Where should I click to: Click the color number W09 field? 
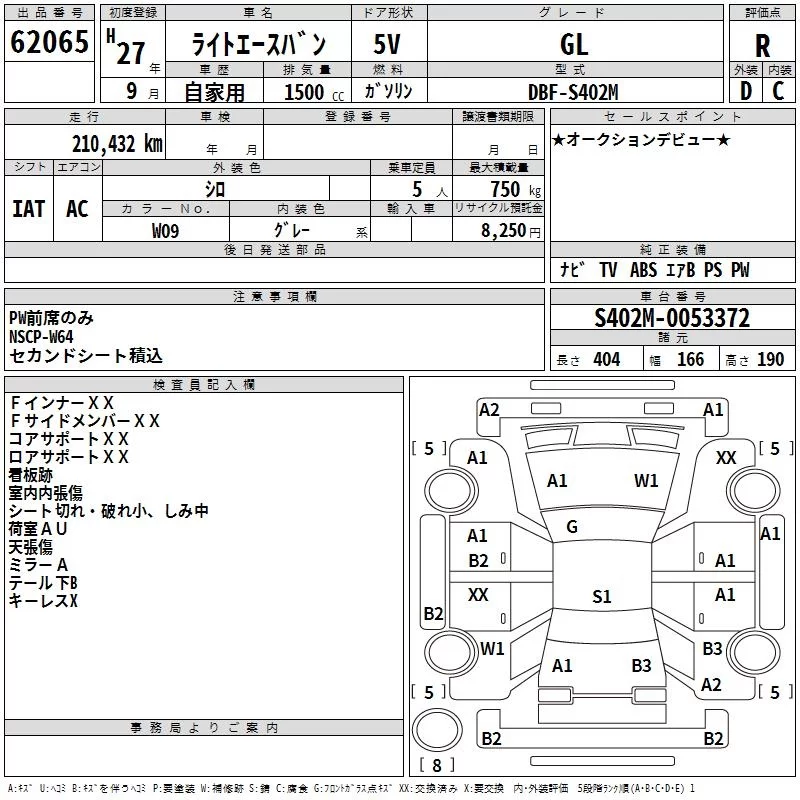tap(165, 231)
